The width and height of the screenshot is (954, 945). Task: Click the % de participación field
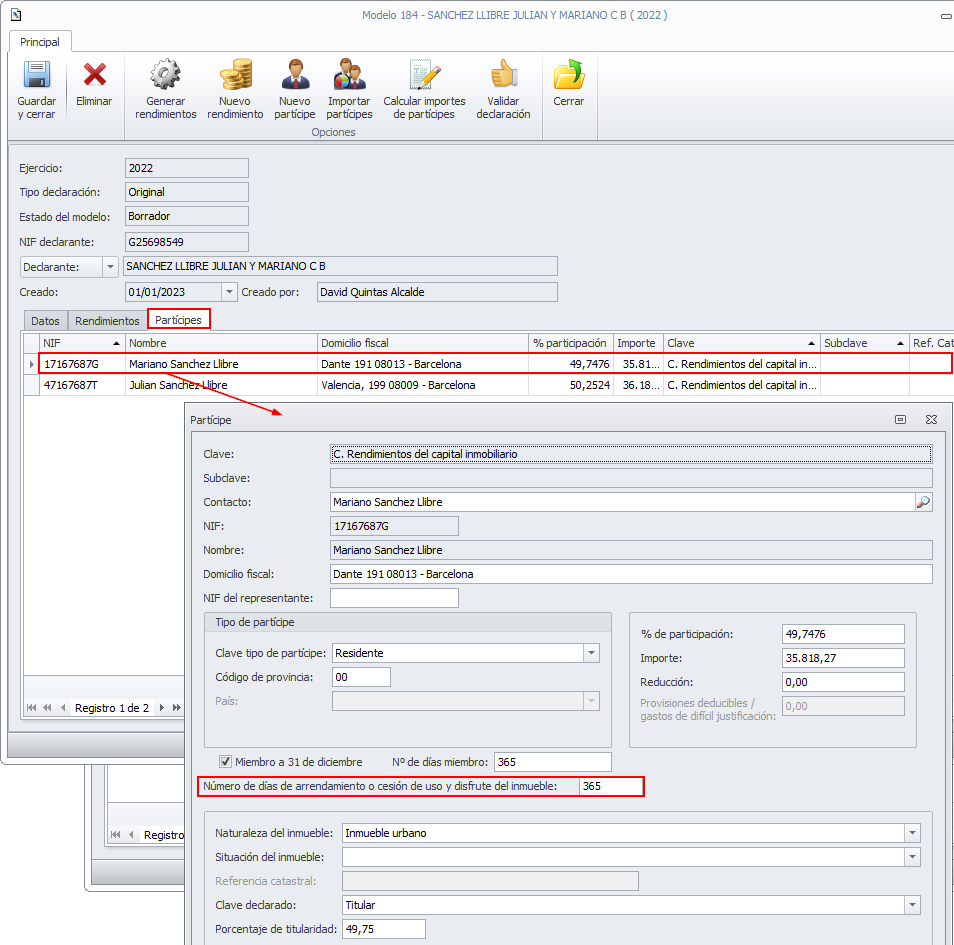click(x=843, y=634)
